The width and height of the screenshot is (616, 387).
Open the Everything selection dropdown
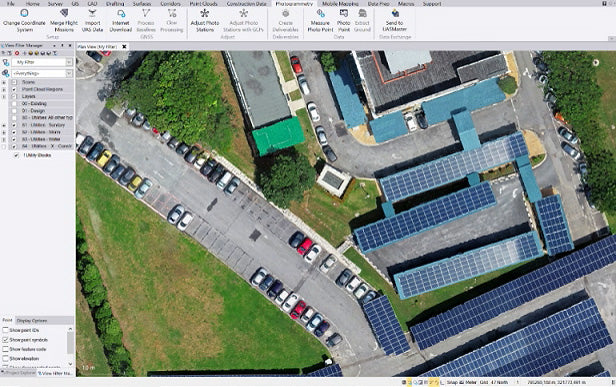42,73
